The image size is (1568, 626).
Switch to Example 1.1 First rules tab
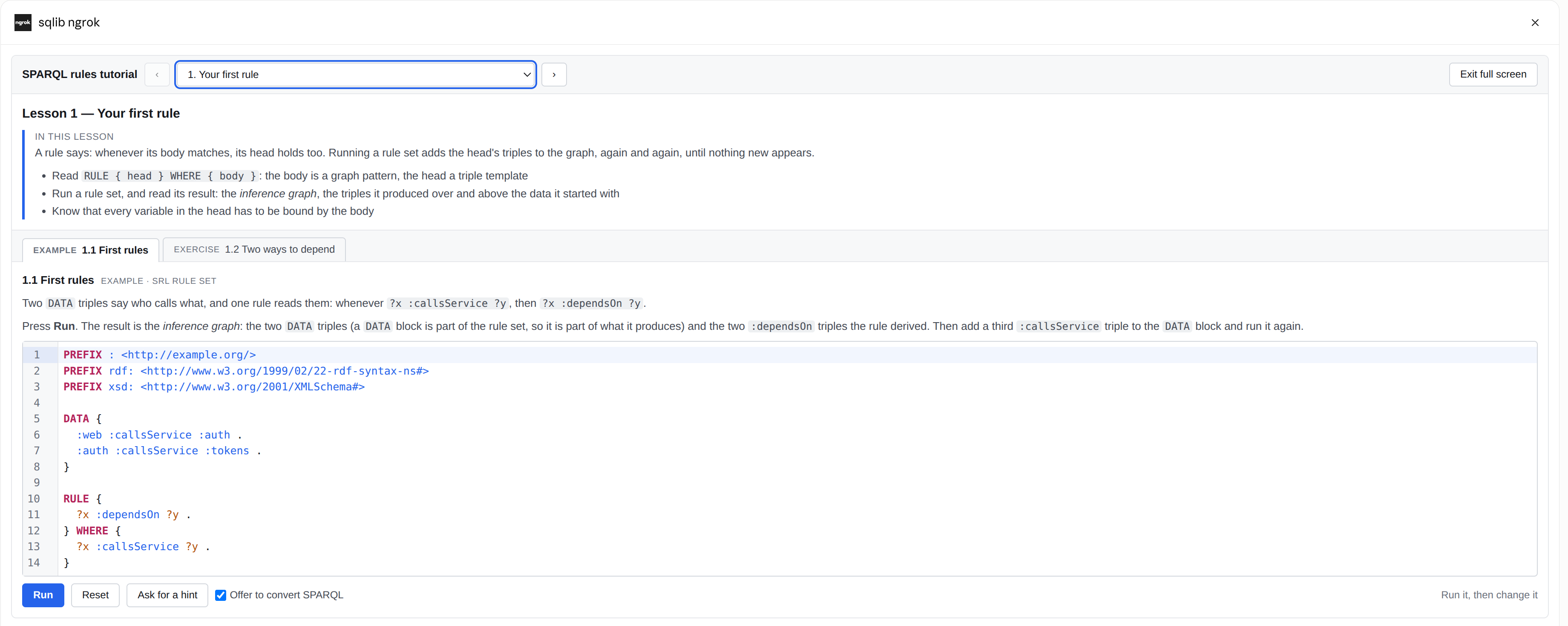(91, 250)
